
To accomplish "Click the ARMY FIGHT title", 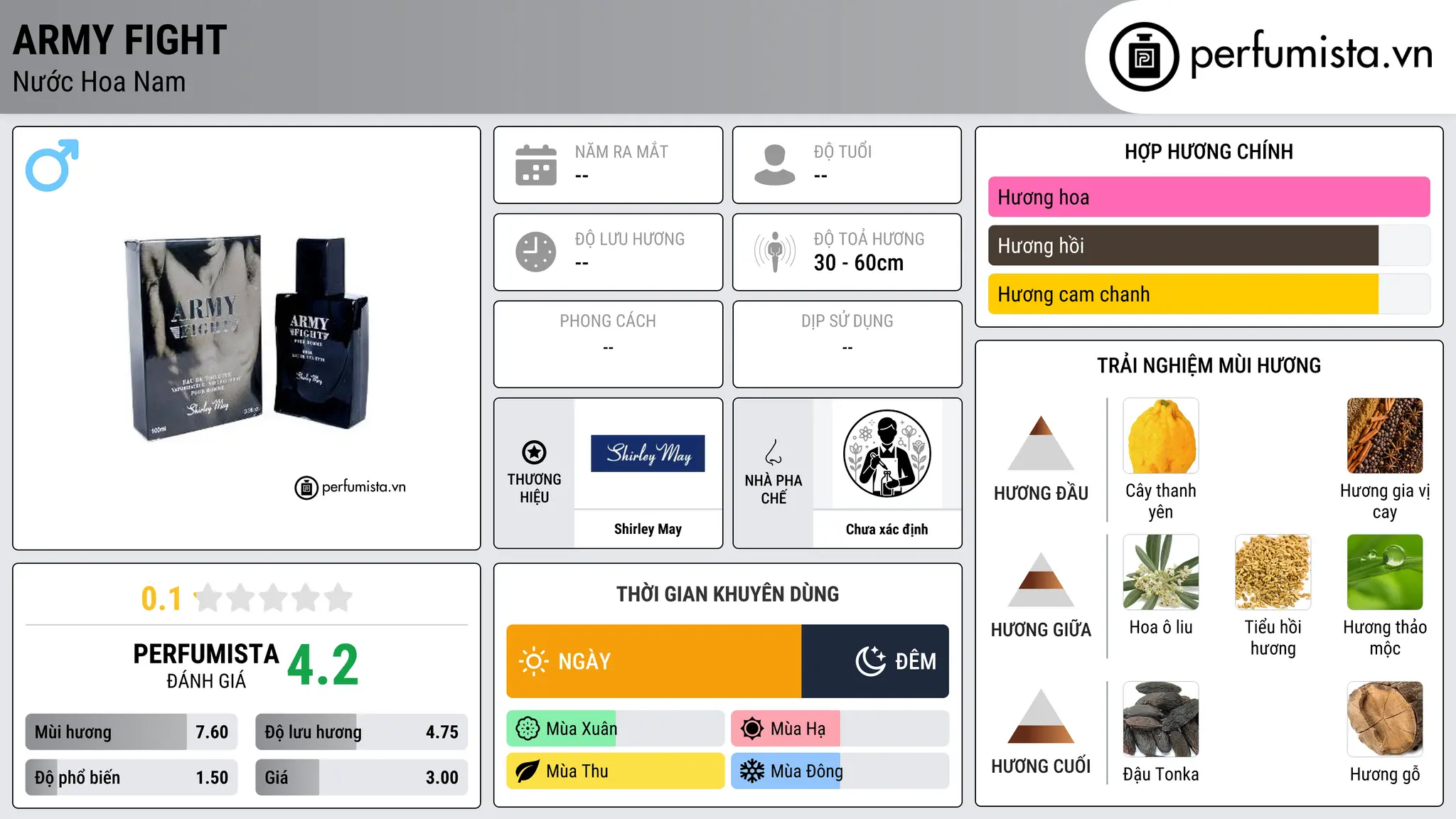I will point(120,40).
